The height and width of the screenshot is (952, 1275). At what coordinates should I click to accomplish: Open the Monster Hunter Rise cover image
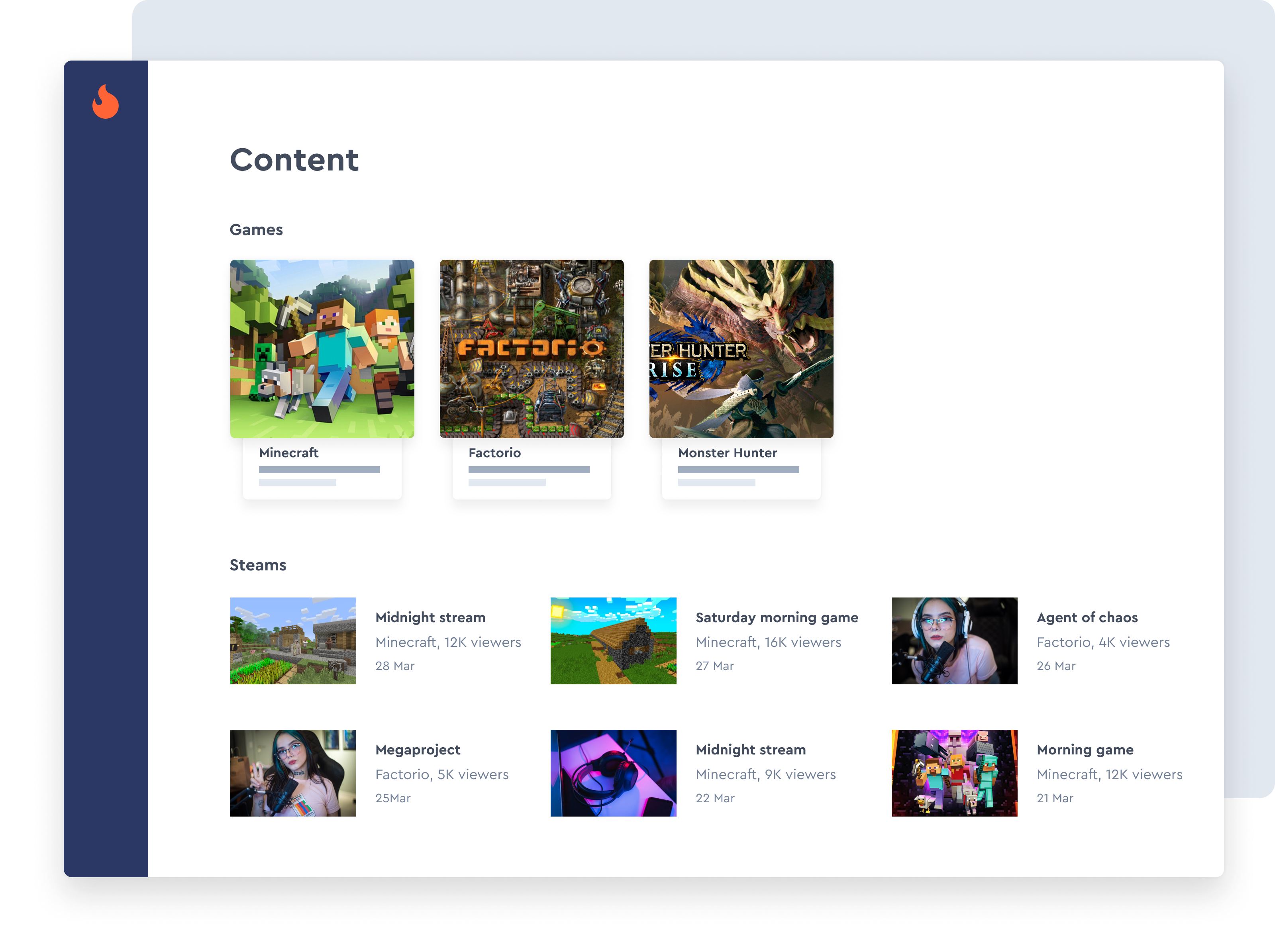tap(741, 349)
